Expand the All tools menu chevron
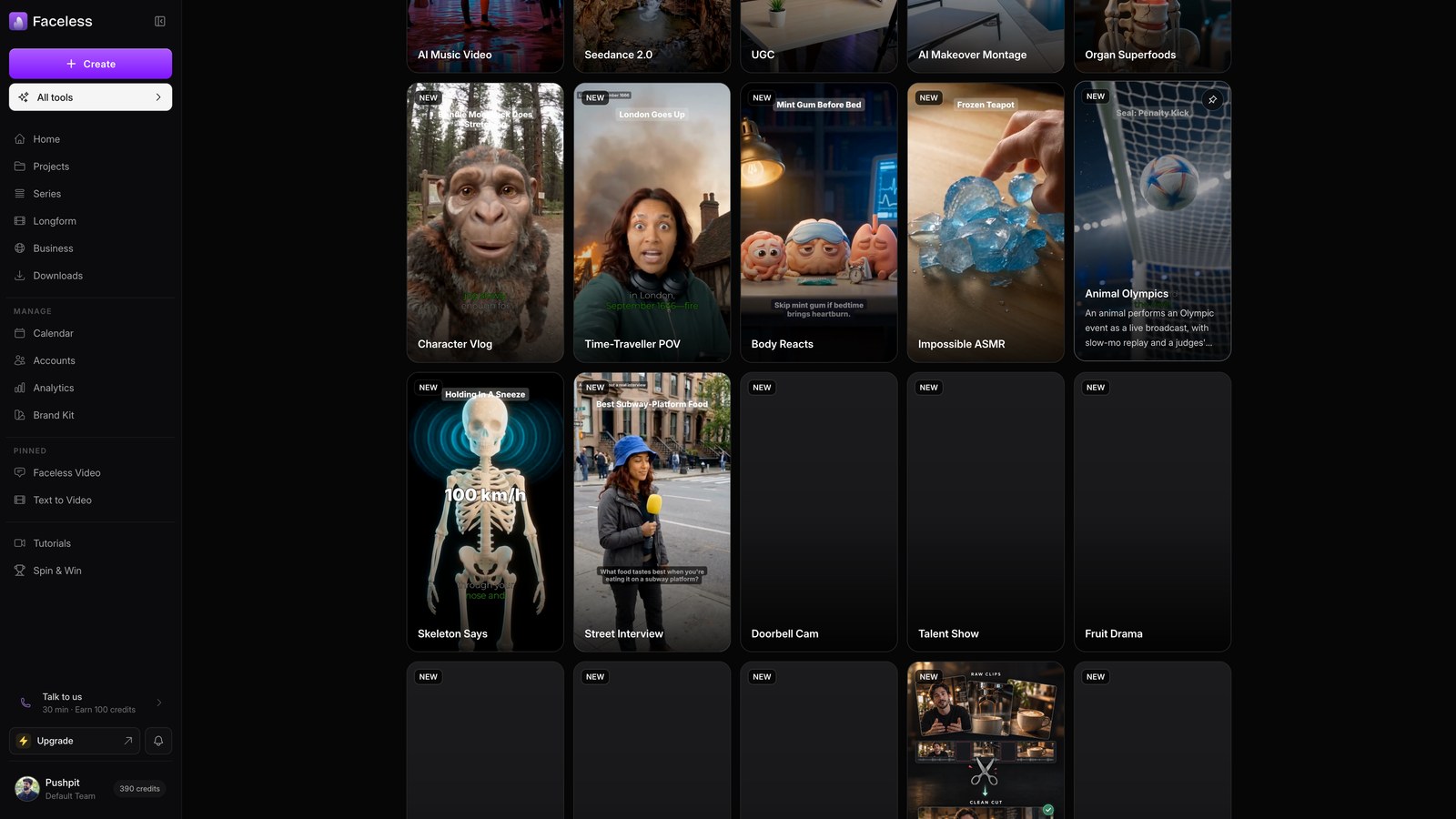Viewport: 1456px width, 819px height. coord(158,97)
